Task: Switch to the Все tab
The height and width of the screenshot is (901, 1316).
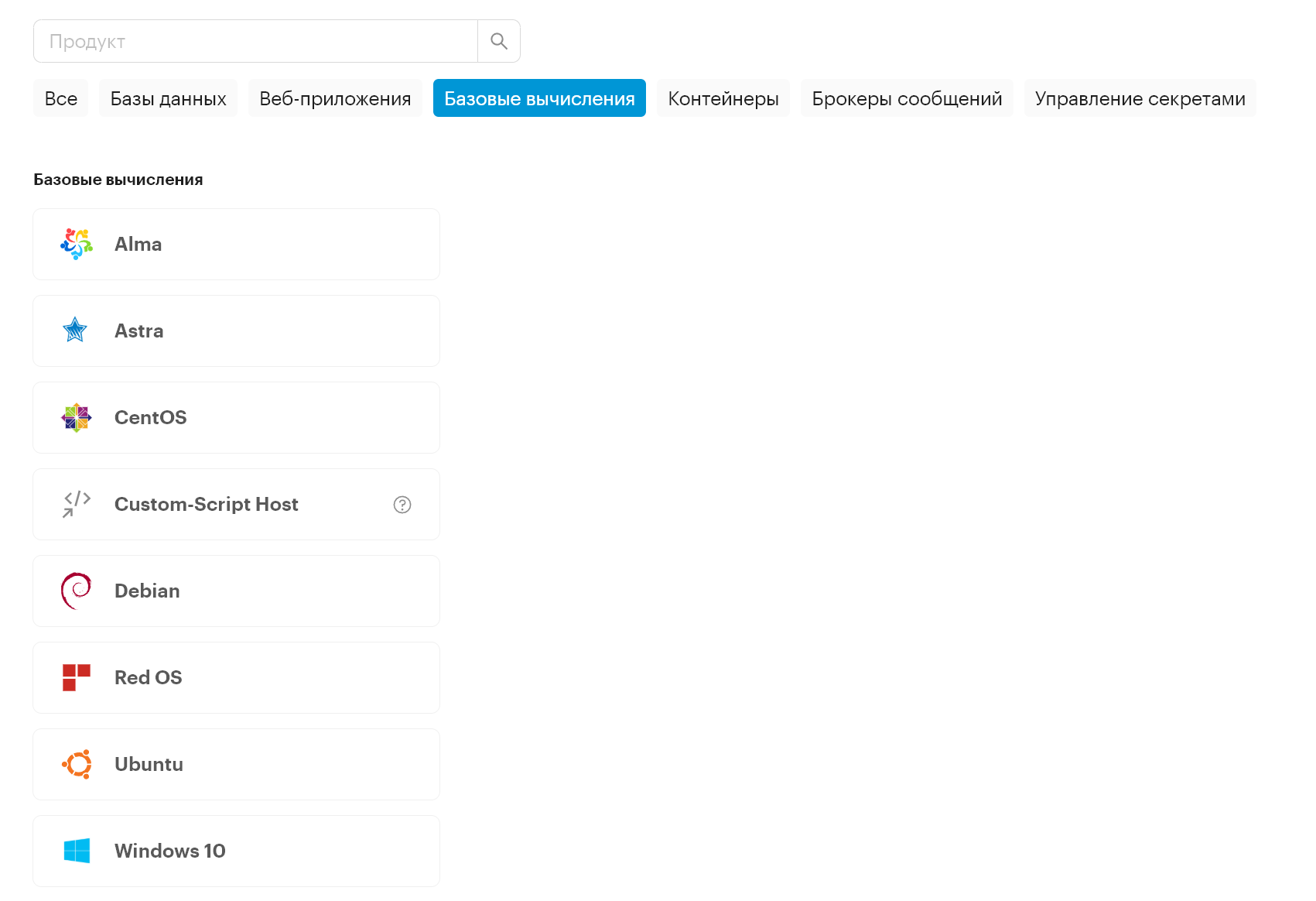Action: 61,98
